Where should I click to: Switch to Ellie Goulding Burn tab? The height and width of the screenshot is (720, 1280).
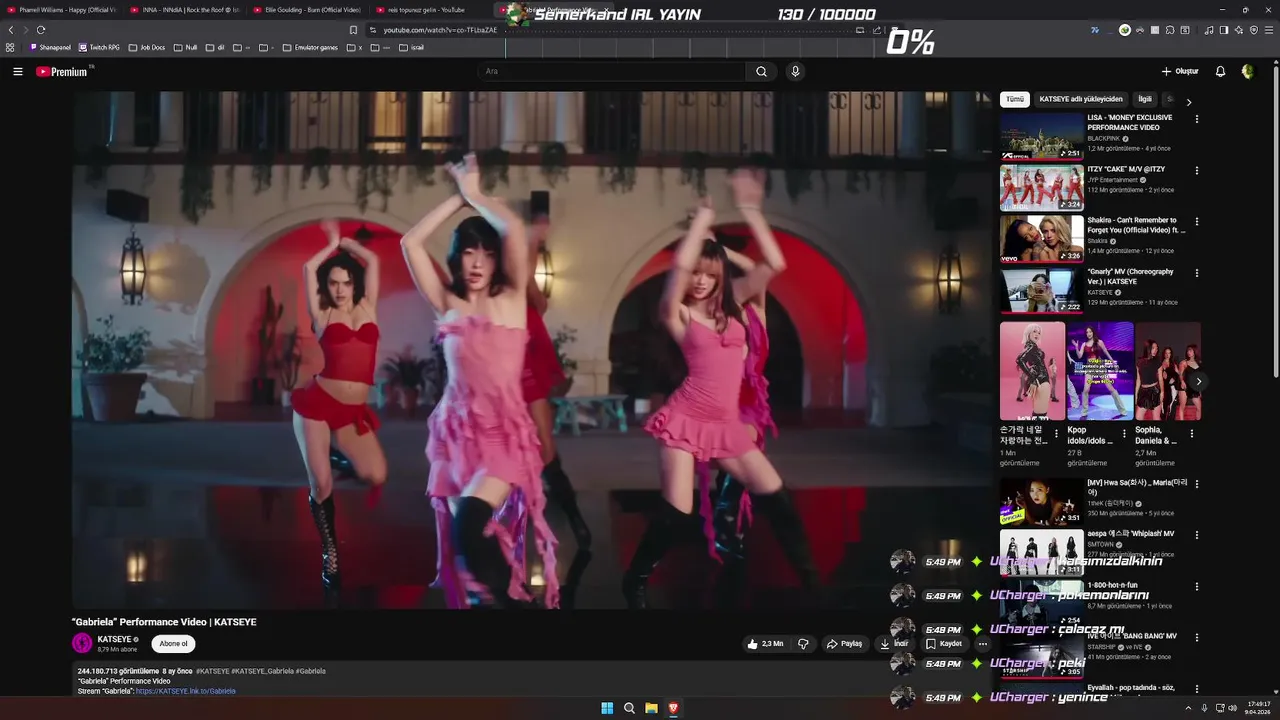pos(307,10)
